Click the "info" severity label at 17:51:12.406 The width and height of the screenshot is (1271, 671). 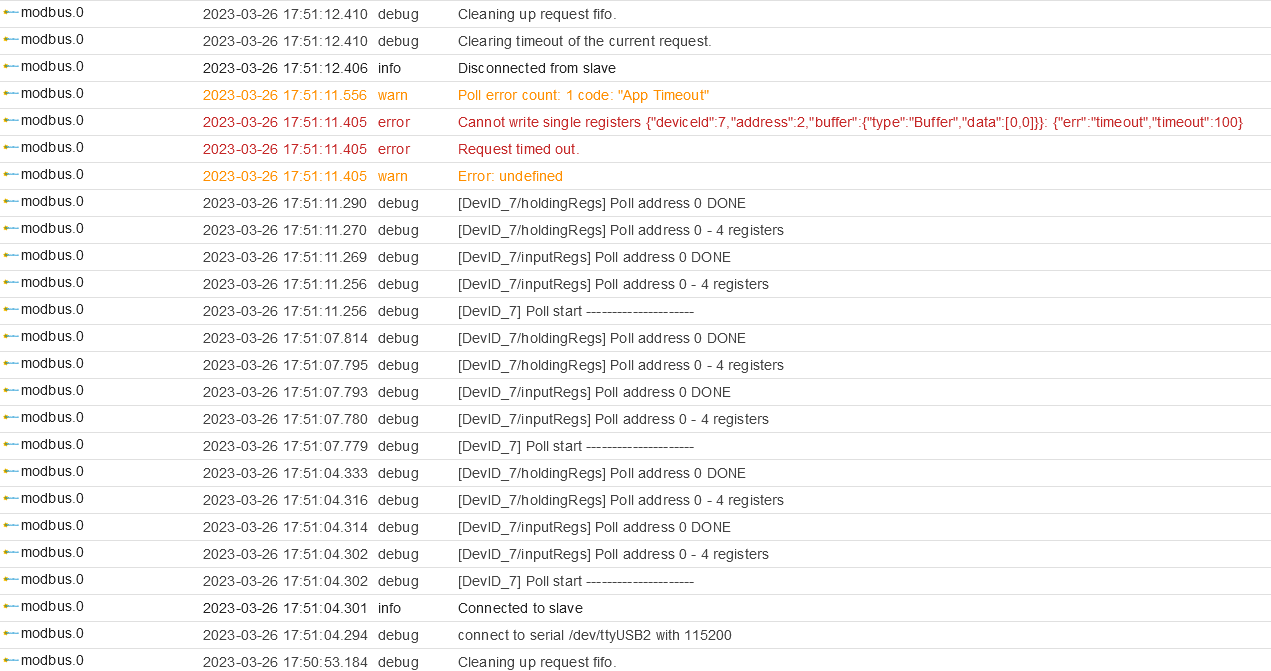coord(389,68)
